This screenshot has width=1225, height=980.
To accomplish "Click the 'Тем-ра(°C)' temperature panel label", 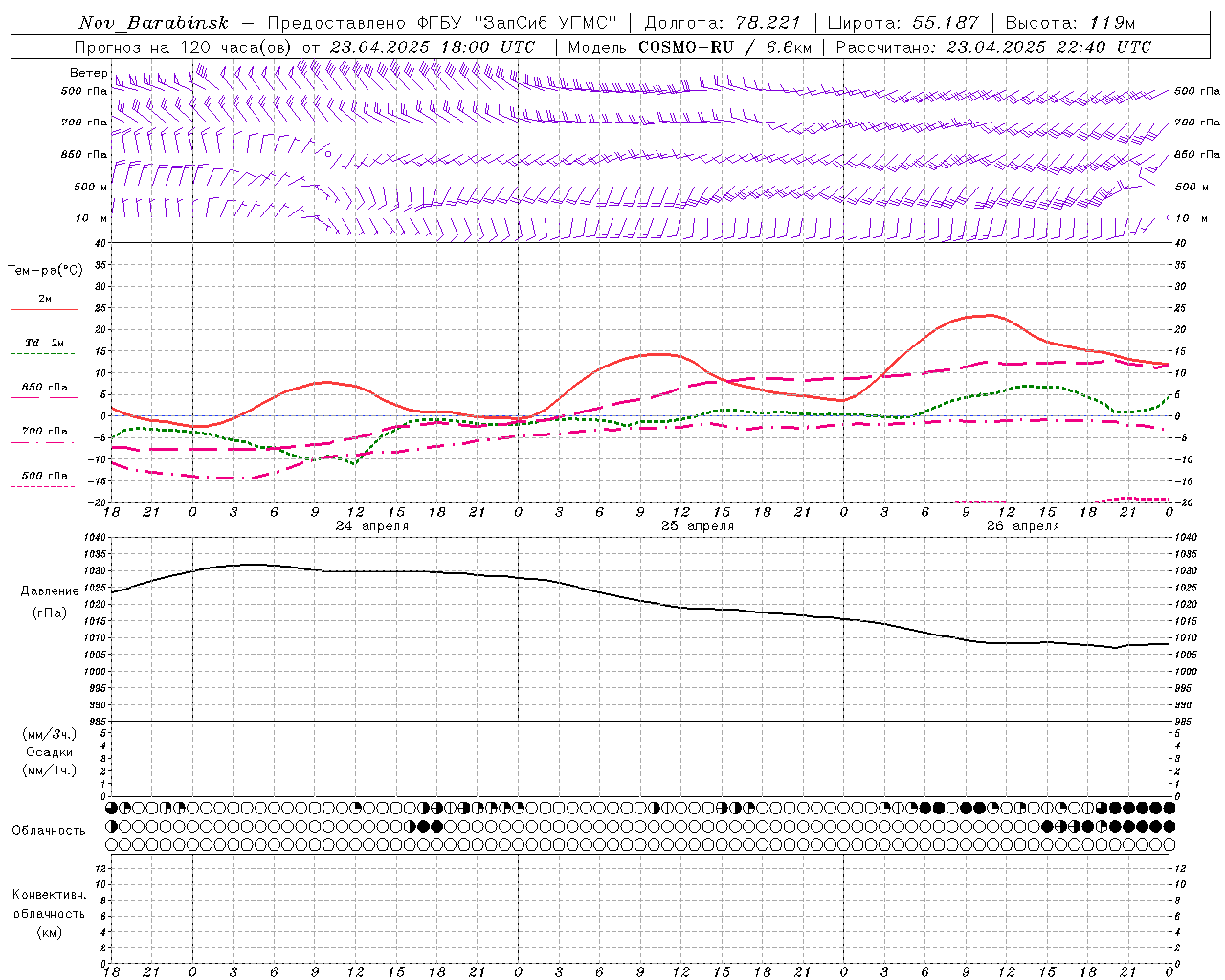I will [45, 270].
